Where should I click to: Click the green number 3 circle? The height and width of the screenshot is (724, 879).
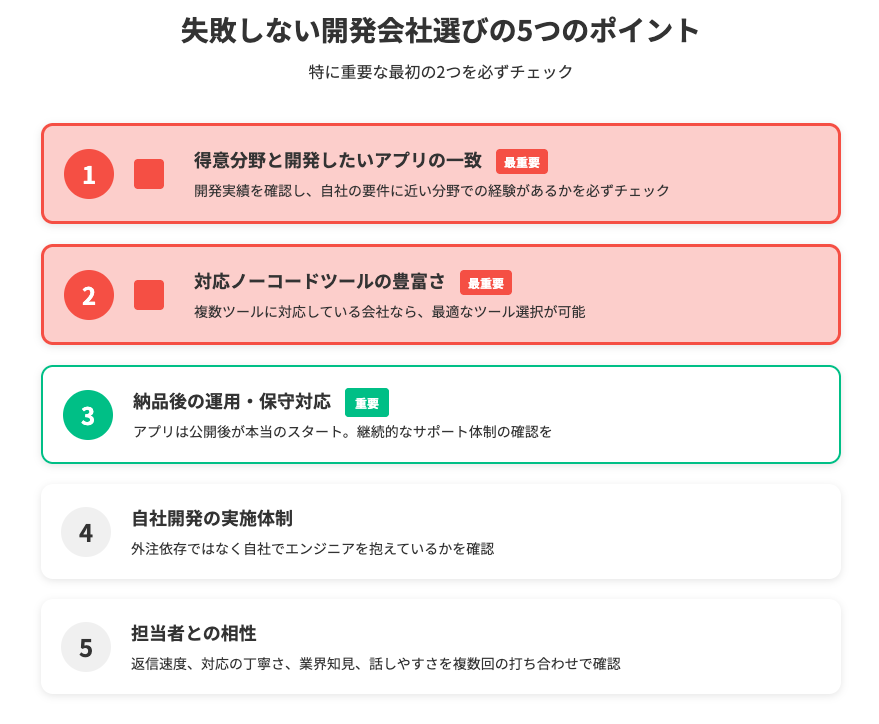(88, 415)
